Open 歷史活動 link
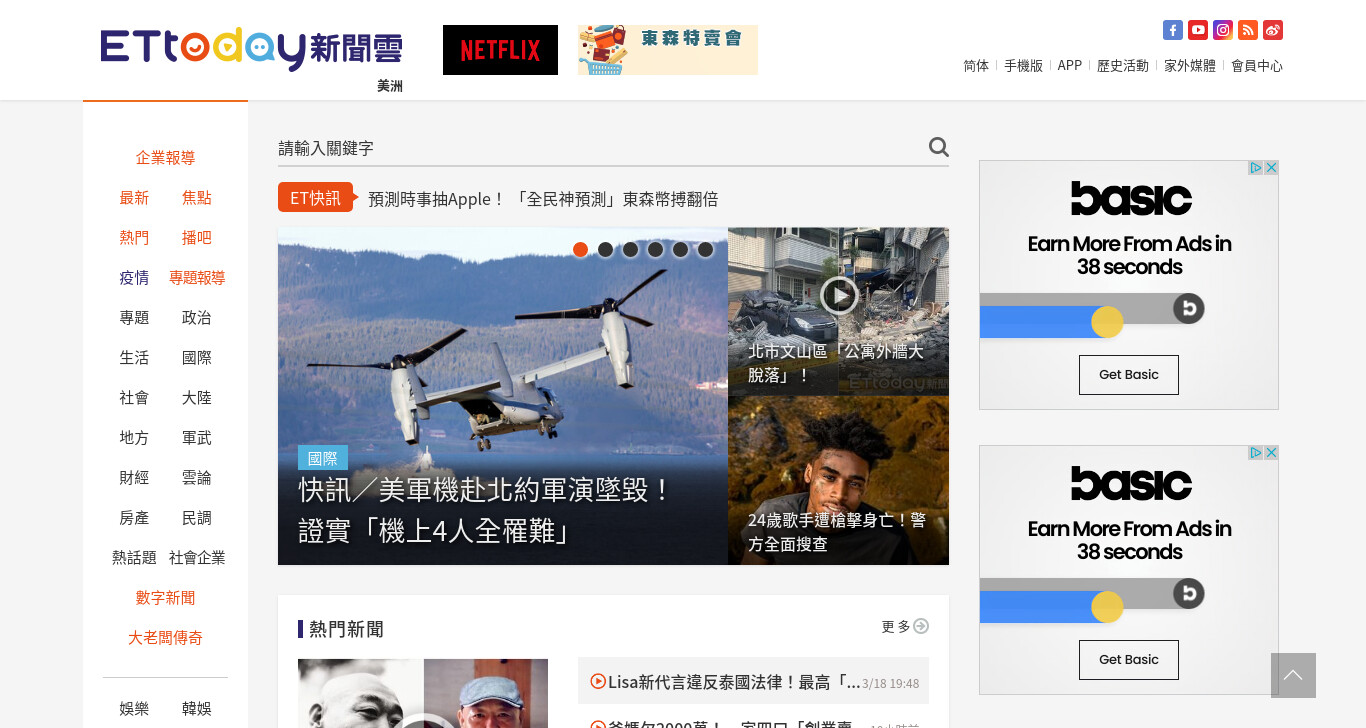This screenshot has height=728, width=1366. click(1123, 66)
